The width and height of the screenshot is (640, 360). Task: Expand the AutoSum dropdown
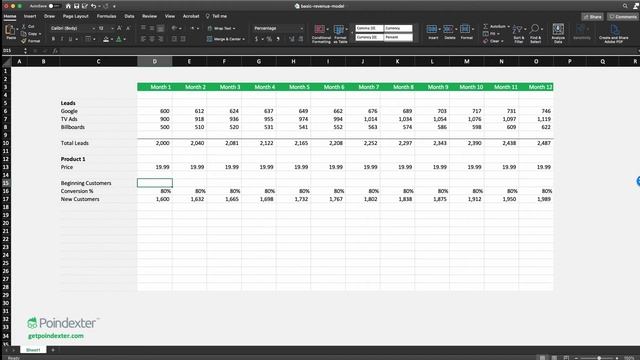coord(509,26)
